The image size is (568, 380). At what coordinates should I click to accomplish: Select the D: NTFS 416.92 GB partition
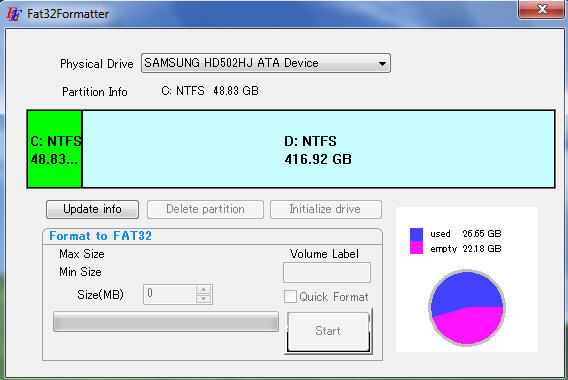point(318,149)
